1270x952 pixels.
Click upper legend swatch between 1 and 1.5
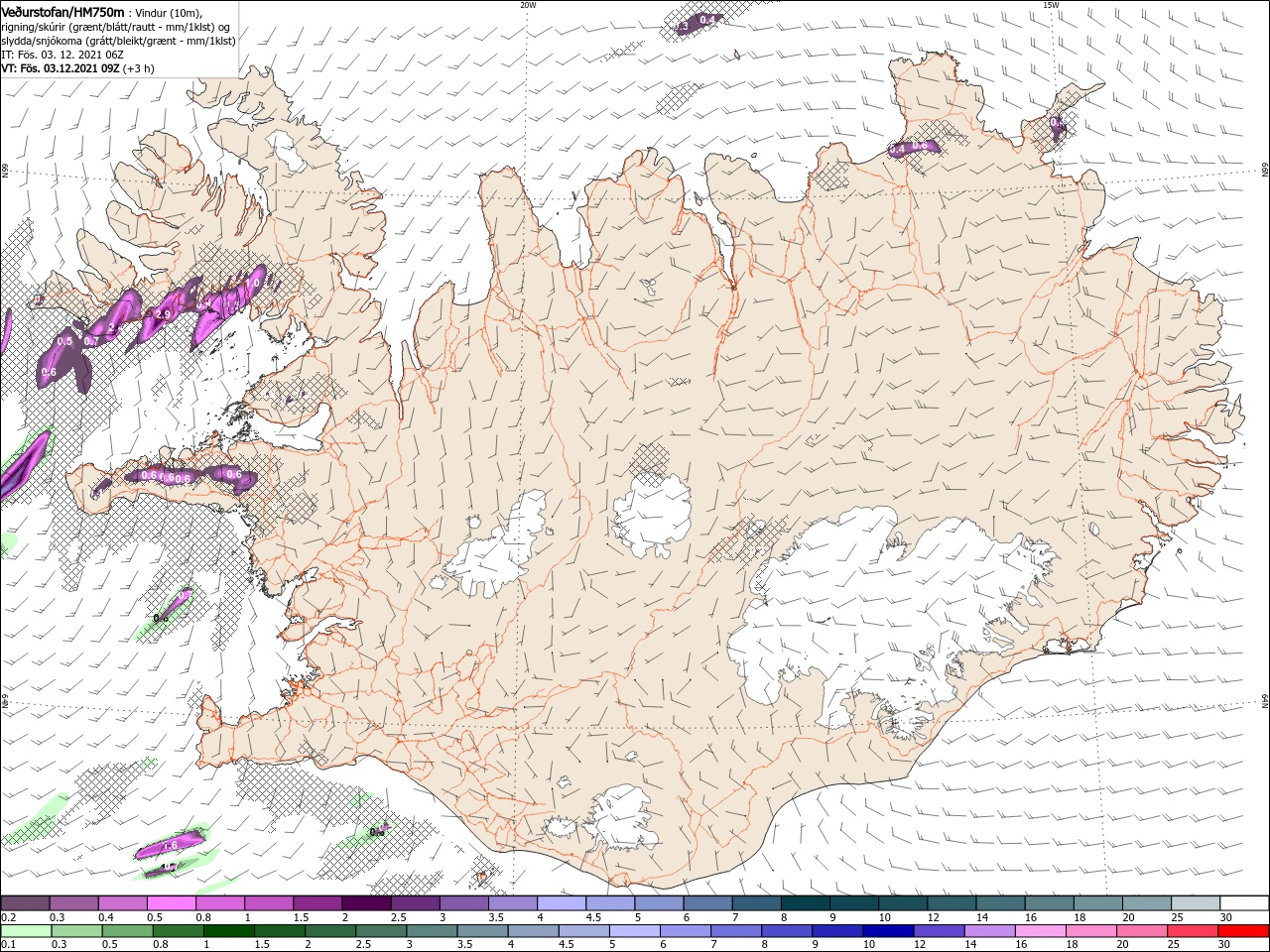point(269,902)
